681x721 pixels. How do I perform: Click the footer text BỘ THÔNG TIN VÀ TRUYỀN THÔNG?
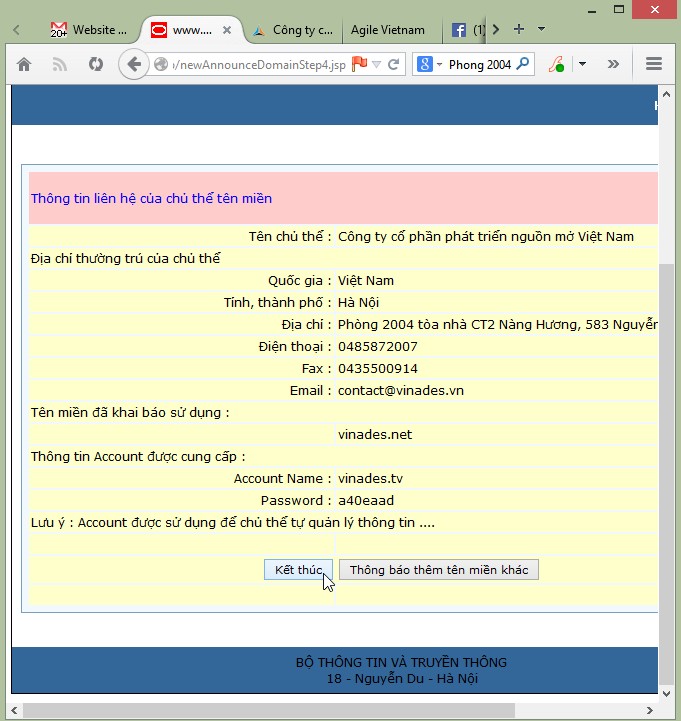tap(401, 663)
